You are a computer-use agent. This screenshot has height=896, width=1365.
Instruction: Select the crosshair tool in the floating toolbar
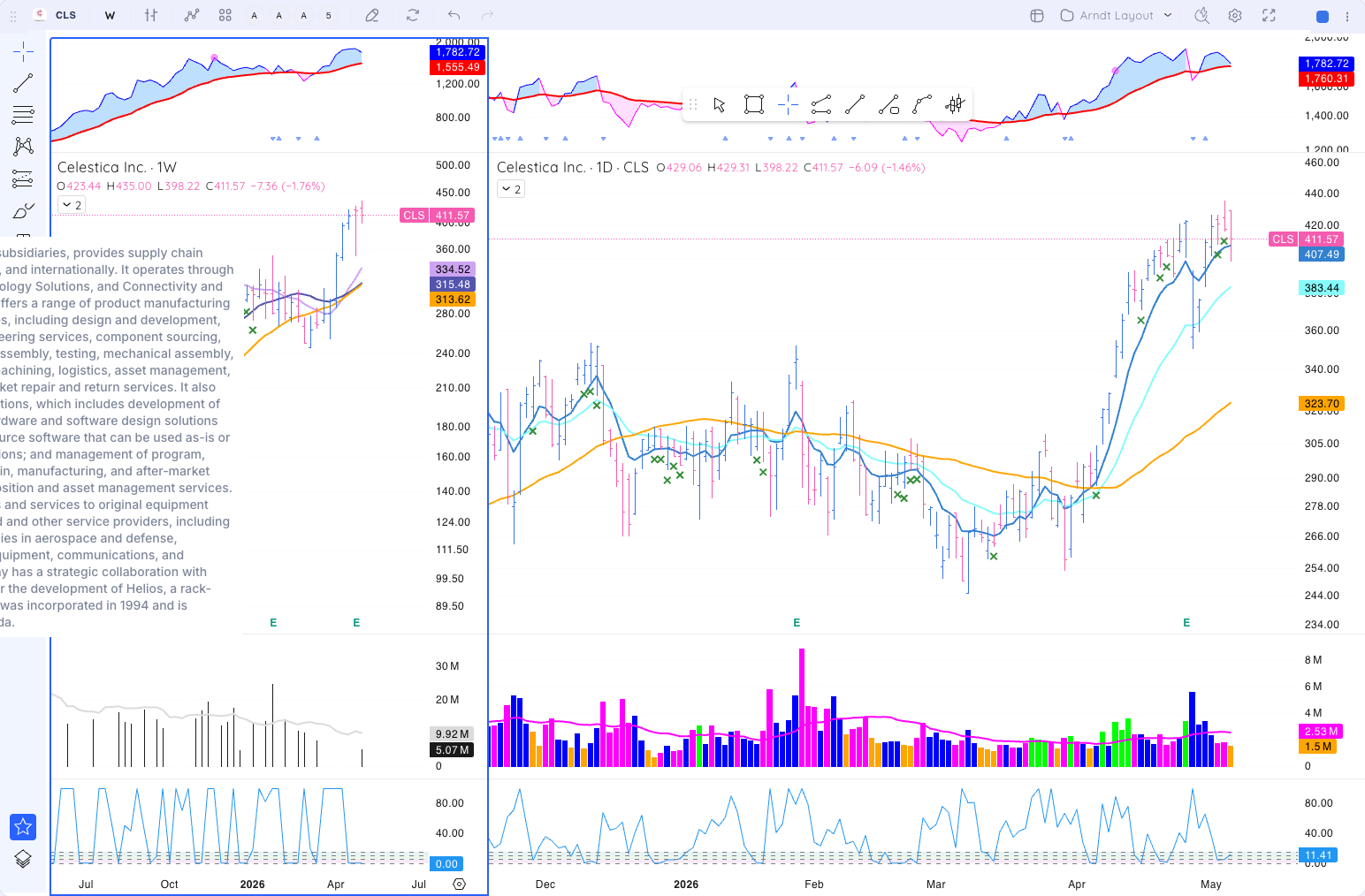pyautogui.click(x=788, y=105)
